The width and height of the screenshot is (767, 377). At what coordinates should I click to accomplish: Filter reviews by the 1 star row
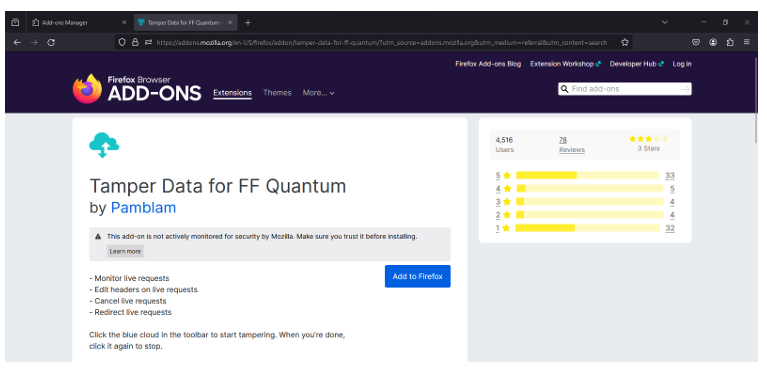click(585, 228)
